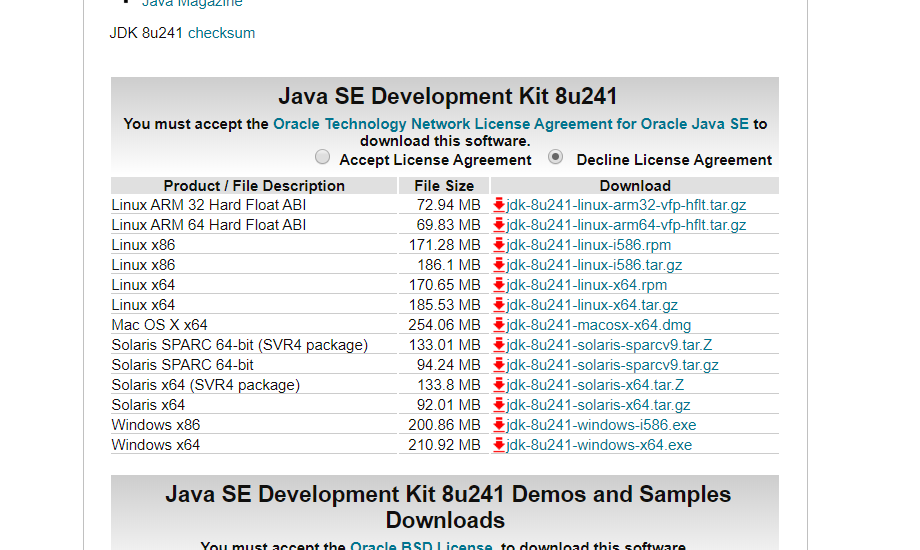
Task: Click download icon beside solaris-sparcv9.tar.gz
Action: [x=499, y=365]
